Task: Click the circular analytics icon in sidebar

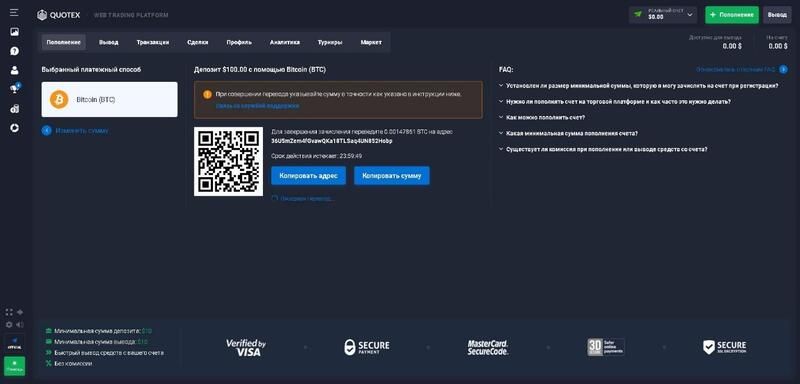Action: coord(14,128)
